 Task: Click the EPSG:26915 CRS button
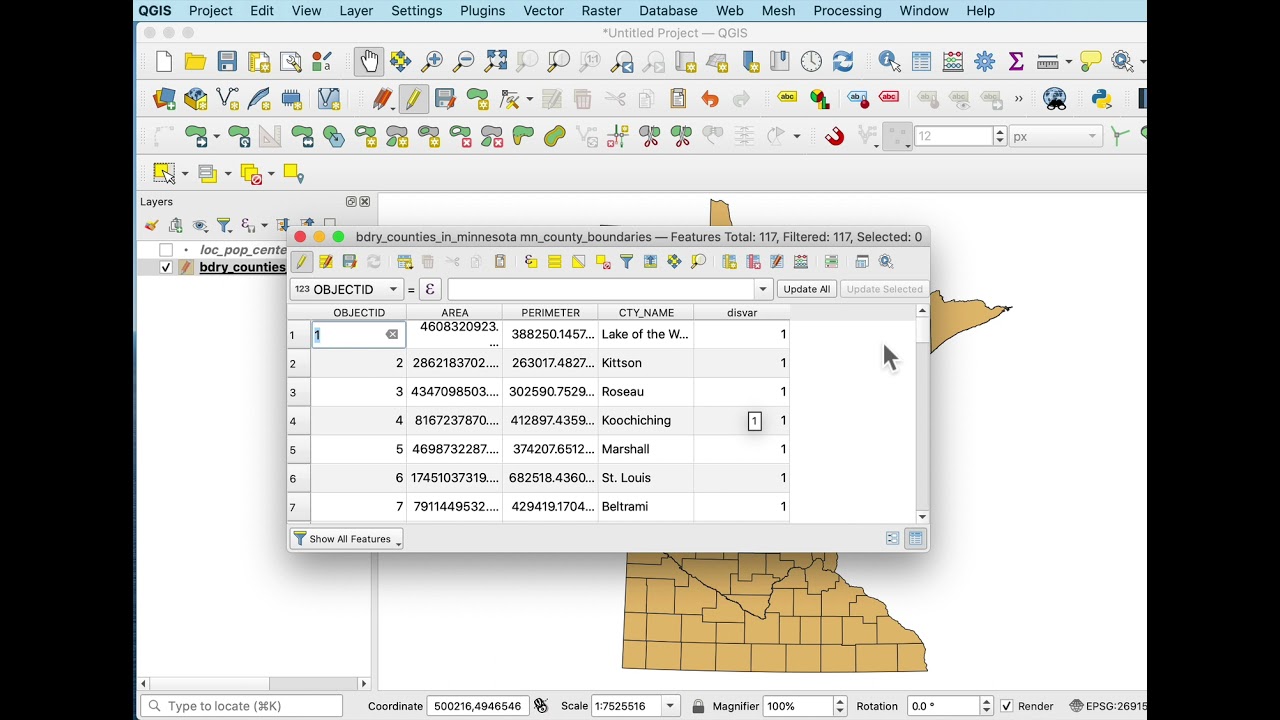pyautogui.click(x=1107, y=706)
